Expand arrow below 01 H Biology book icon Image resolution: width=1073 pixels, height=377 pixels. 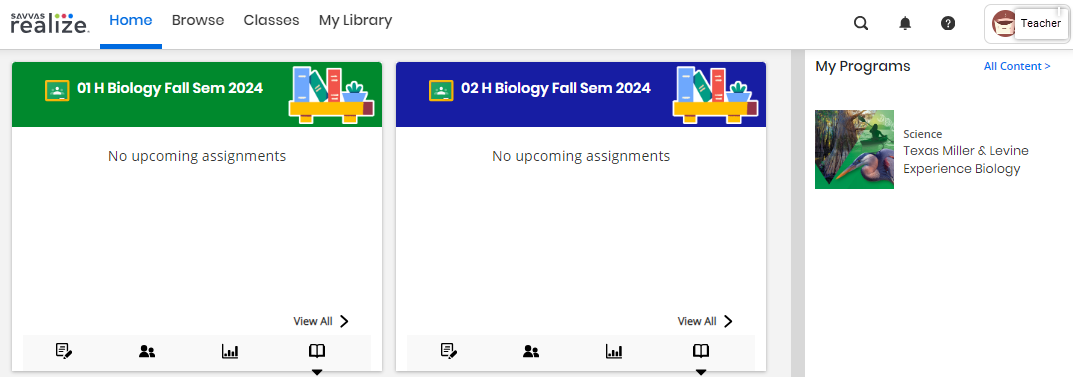point(316,372)
